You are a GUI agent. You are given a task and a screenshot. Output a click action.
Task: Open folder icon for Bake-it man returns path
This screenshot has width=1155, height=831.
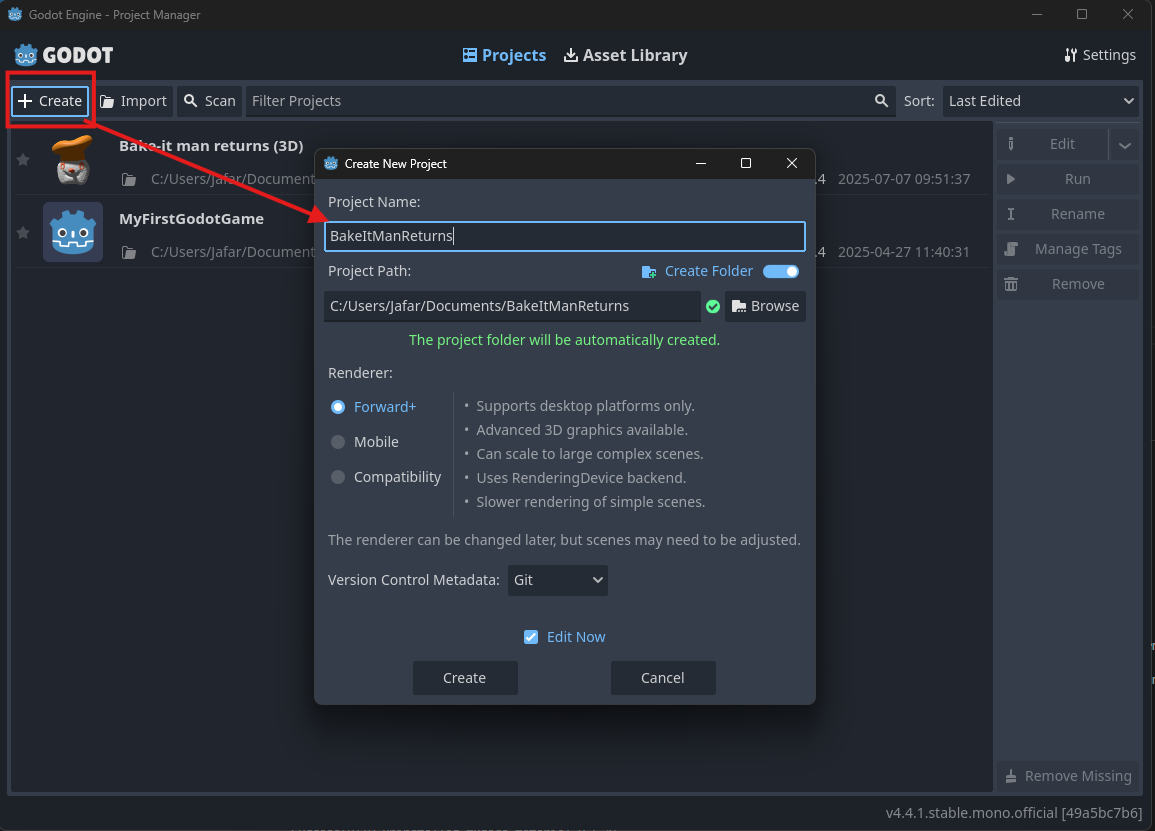(x=129, y=179)
